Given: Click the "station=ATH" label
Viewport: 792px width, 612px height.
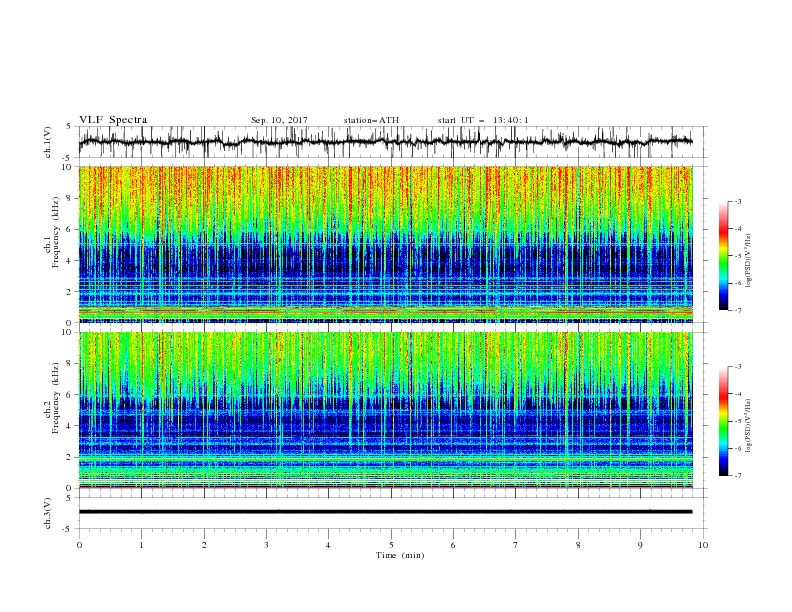Looking at the screenshot, I should 371,120.
